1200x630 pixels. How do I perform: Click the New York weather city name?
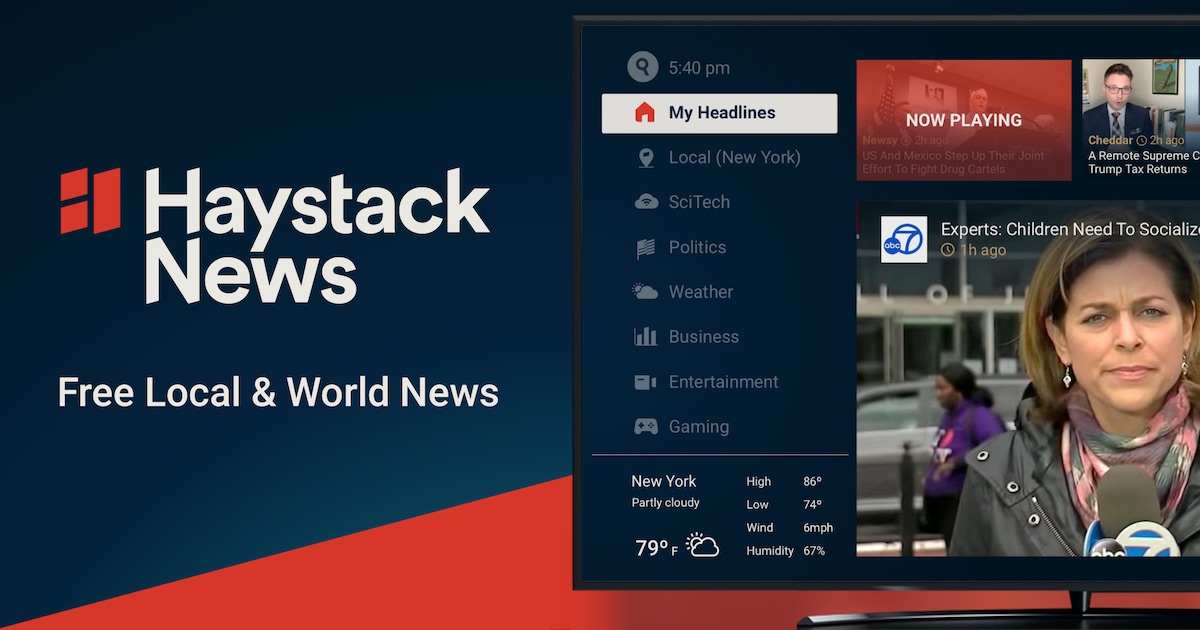[664, 481]
